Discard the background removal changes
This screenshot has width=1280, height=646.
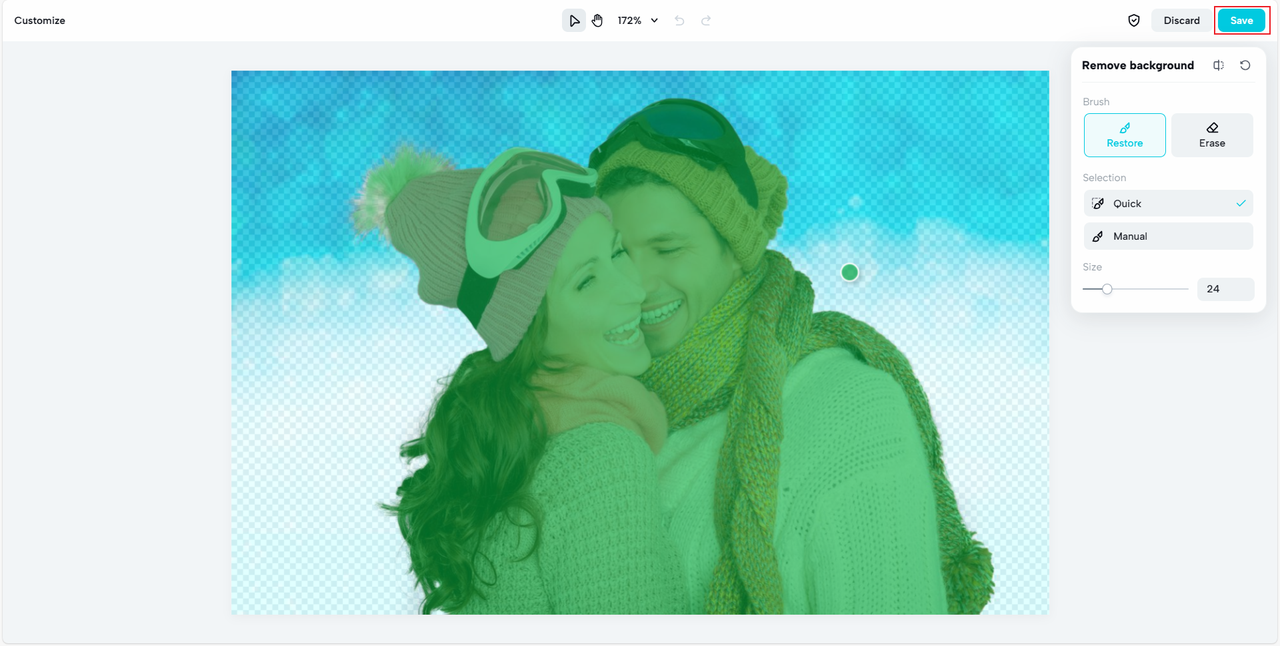pyautogui.click(x=1181, y=20)
